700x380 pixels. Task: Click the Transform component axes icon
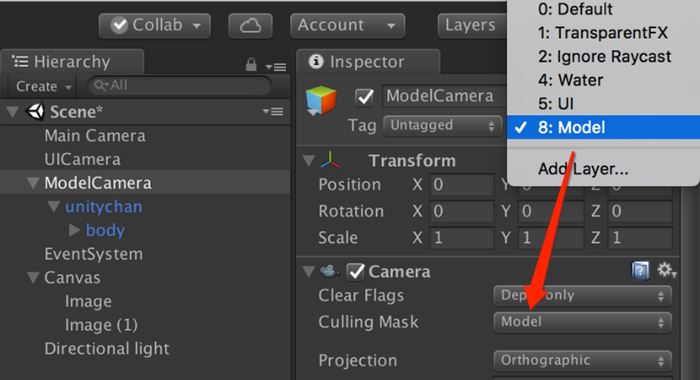point(330,160)
